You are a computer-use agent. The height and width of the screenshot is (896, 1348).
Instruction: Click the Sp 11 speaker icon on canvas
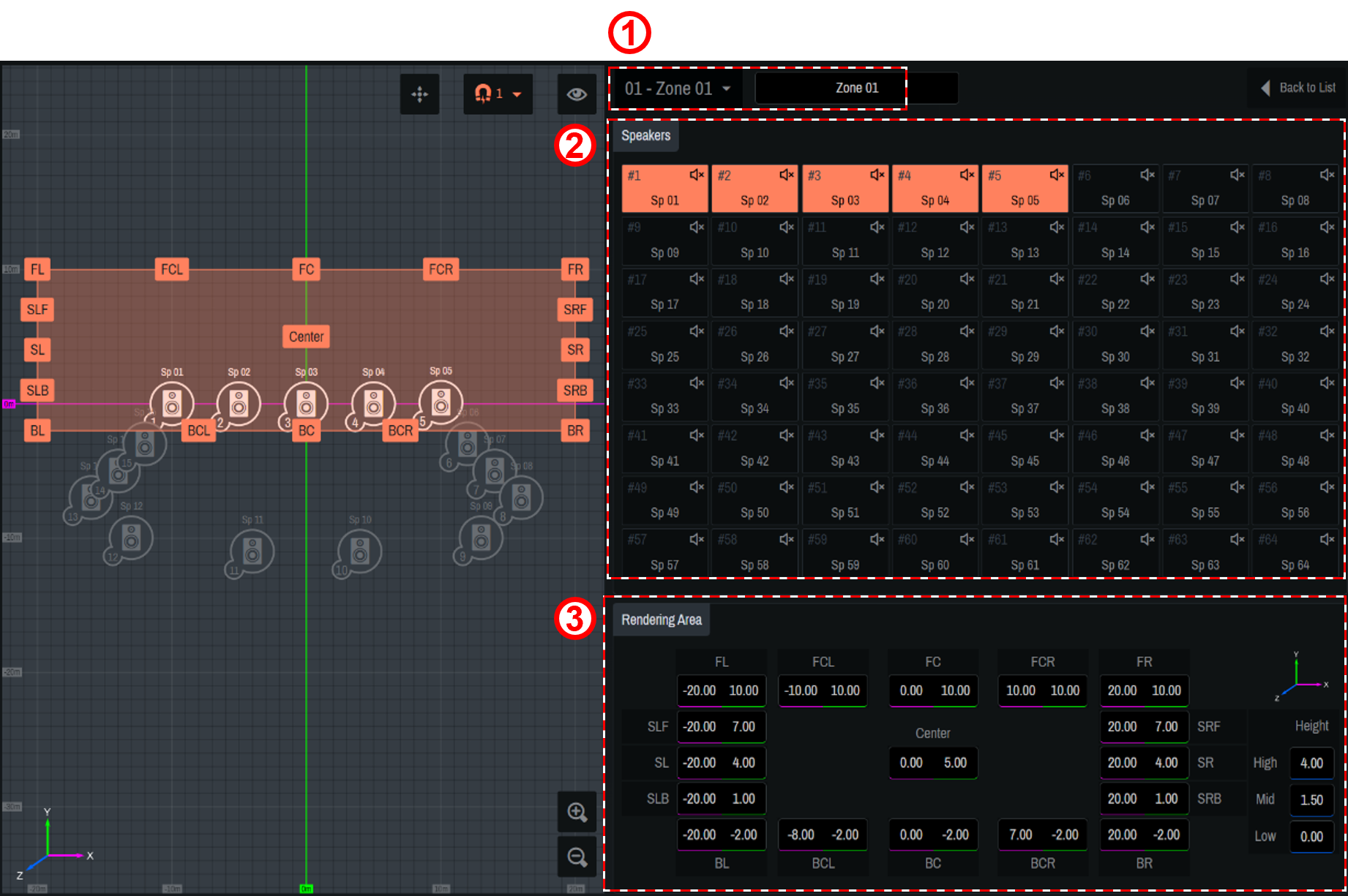(x=252, y=551)
